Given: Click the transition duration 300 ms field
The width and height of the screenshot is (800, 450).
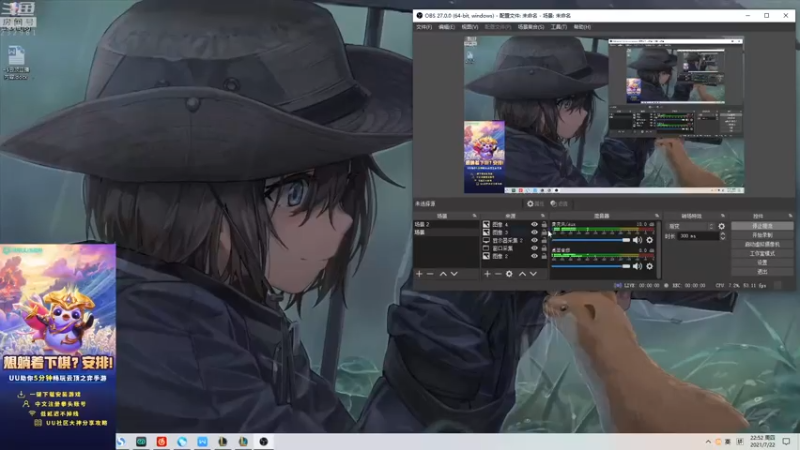Looking at the screenshot, I should tap(698, 236).
